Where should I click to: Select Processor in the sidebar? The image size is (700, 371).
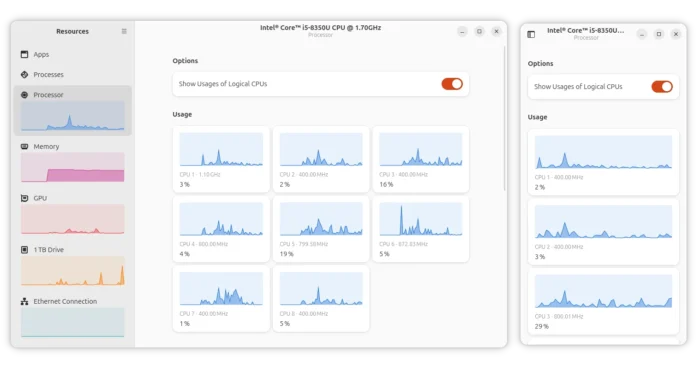tap(73, 111)
